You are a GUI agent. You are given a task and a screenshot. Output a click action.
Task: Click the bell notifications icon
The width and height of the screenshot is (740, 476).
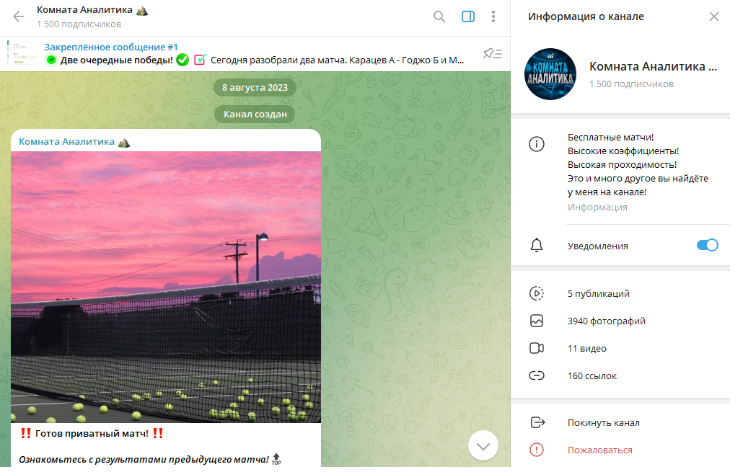click(x=537, y=245)
